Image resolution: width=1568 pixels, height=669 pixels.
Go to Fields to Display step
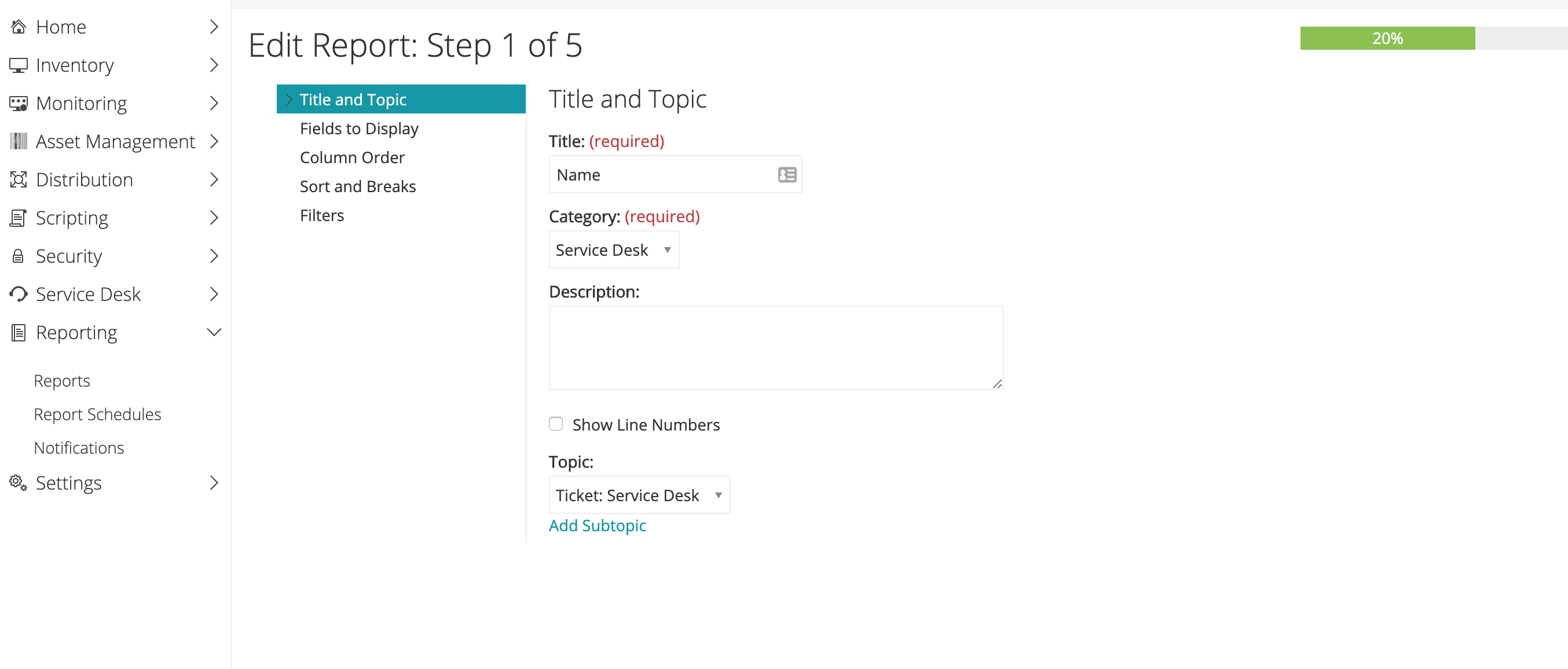359,128
